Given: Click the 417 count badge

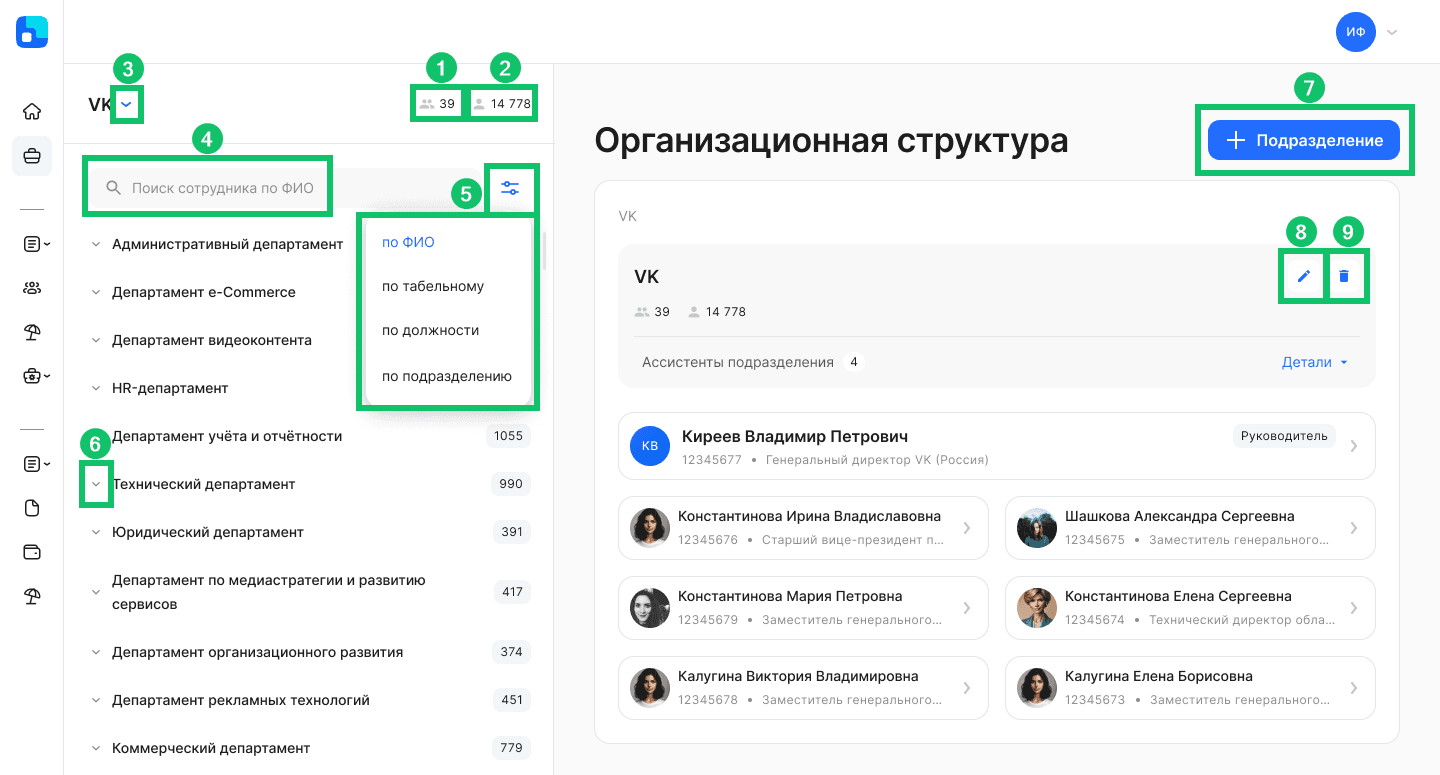Looking at the screenshot, I should [x=512, y=592].
